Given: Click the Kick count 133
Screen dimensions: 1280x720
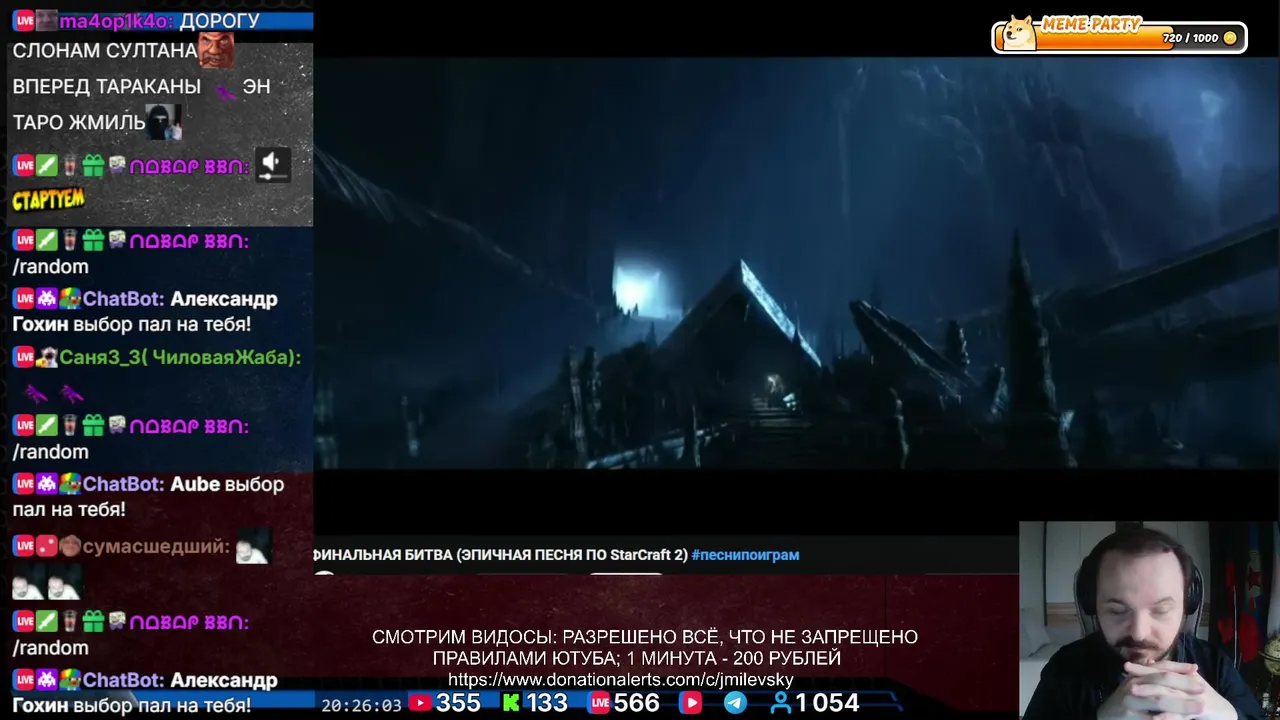Looking at the screenshot, I should 547,704.
